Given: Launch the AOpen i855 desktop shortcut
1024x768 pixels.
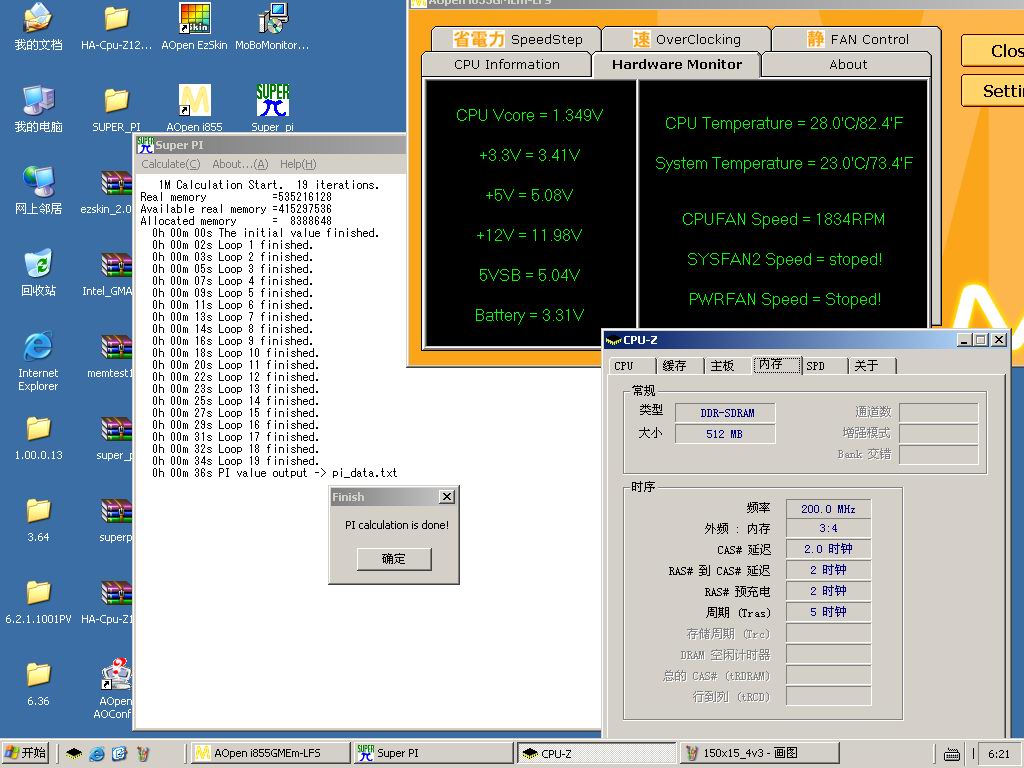Looking at the screenshot, I should [x=195, y=108].
